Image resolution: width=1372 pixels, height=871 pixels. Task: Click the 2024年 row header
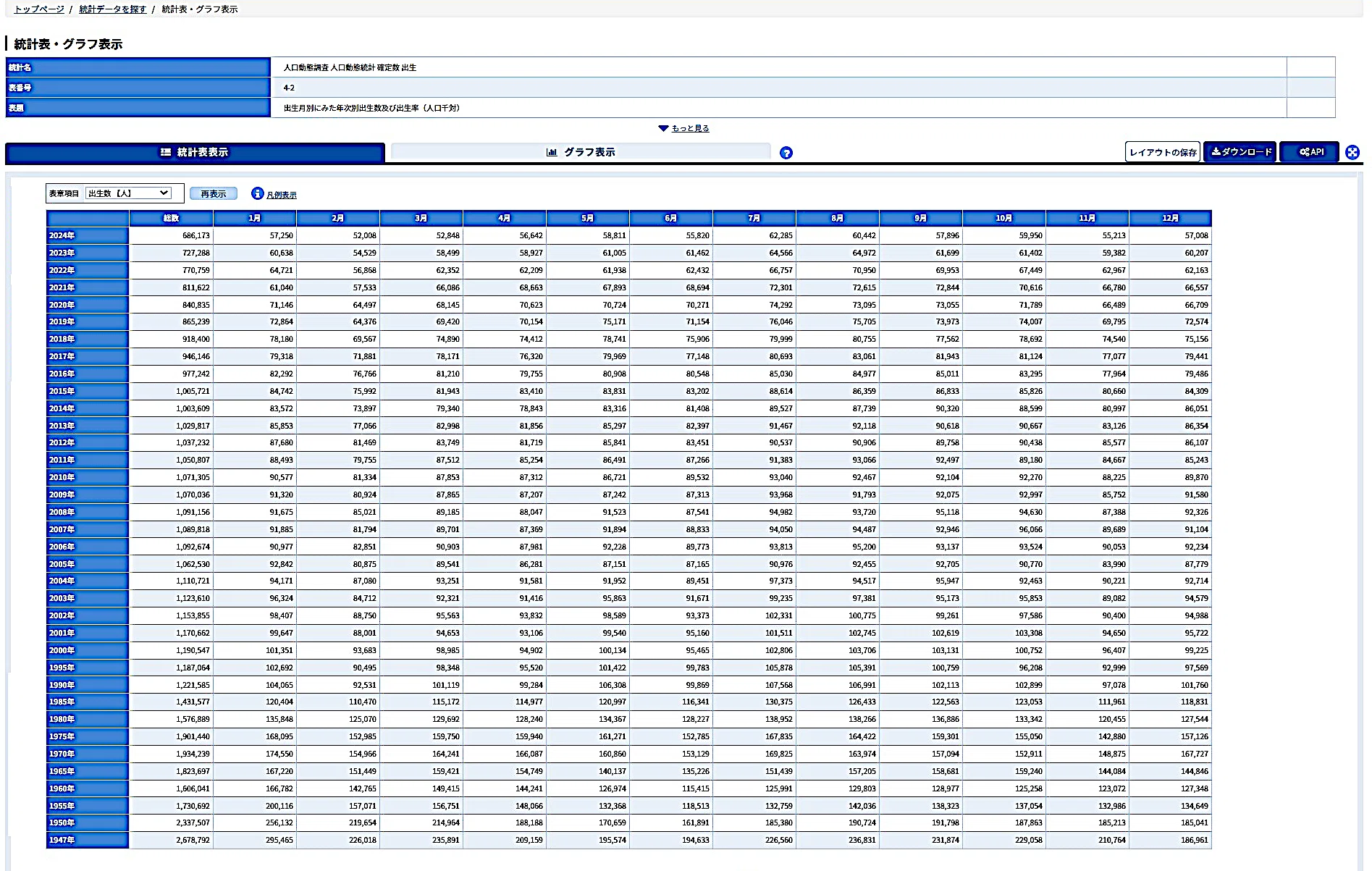[88, 235]
